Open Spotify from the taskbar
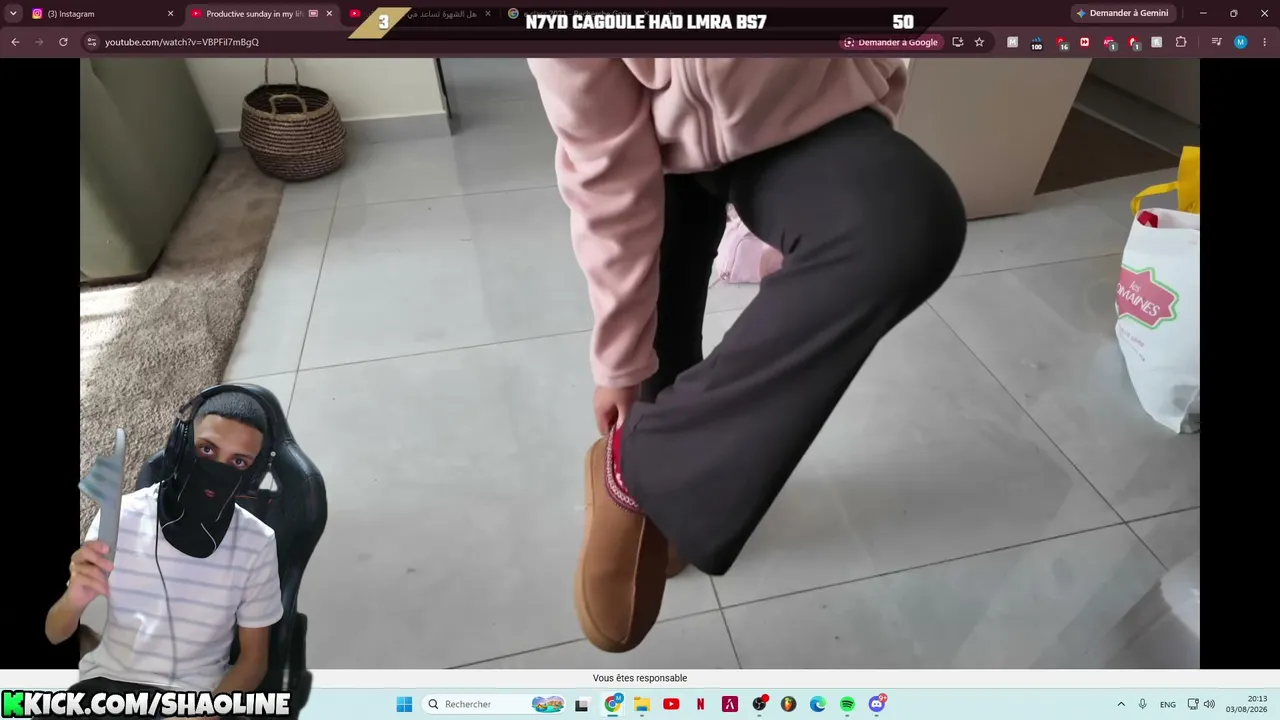The width and height of the screenshot is (1280, 720). pyautogui.click(x=847, y=704)
